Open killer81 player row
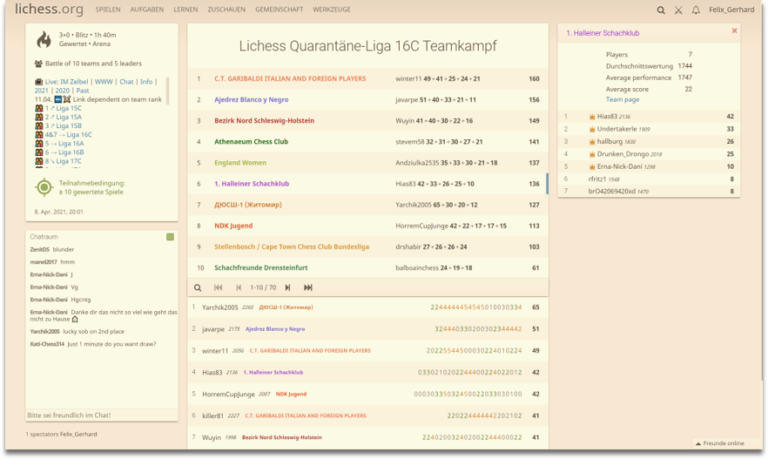 [368, 416]
